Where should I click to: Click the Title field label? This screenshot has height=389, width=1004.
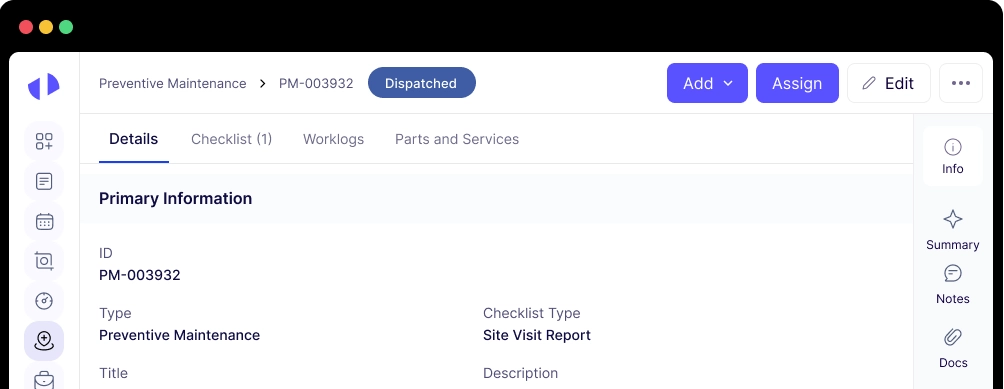[x=113, y=373]
